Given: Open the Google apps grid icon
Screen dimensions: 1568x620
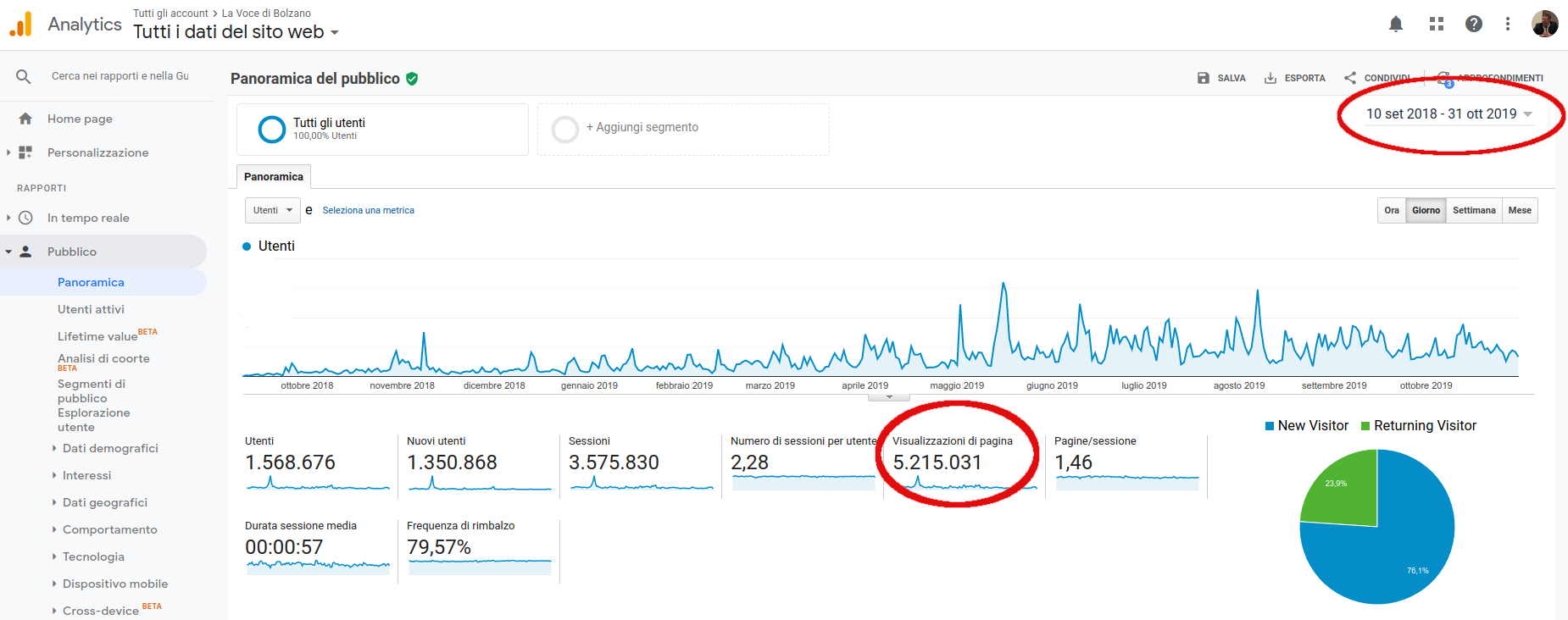Looking at the screenshot, I should [1436, 24].
